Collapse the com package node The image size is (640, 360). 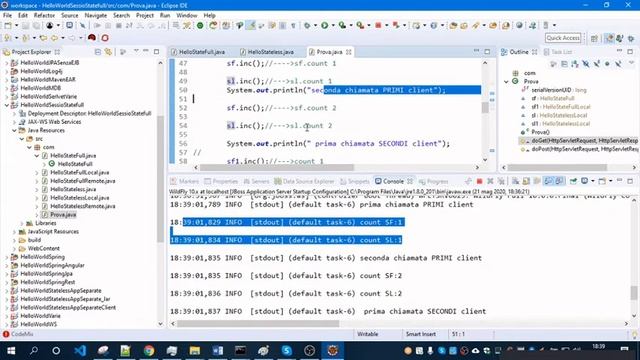coord(29,147)
